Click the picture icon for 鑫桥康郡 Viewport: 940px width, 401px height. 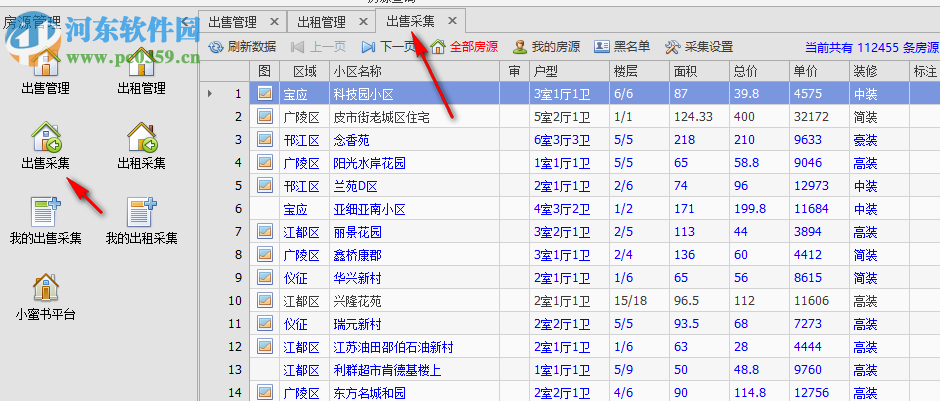click(x=264, y=255)
